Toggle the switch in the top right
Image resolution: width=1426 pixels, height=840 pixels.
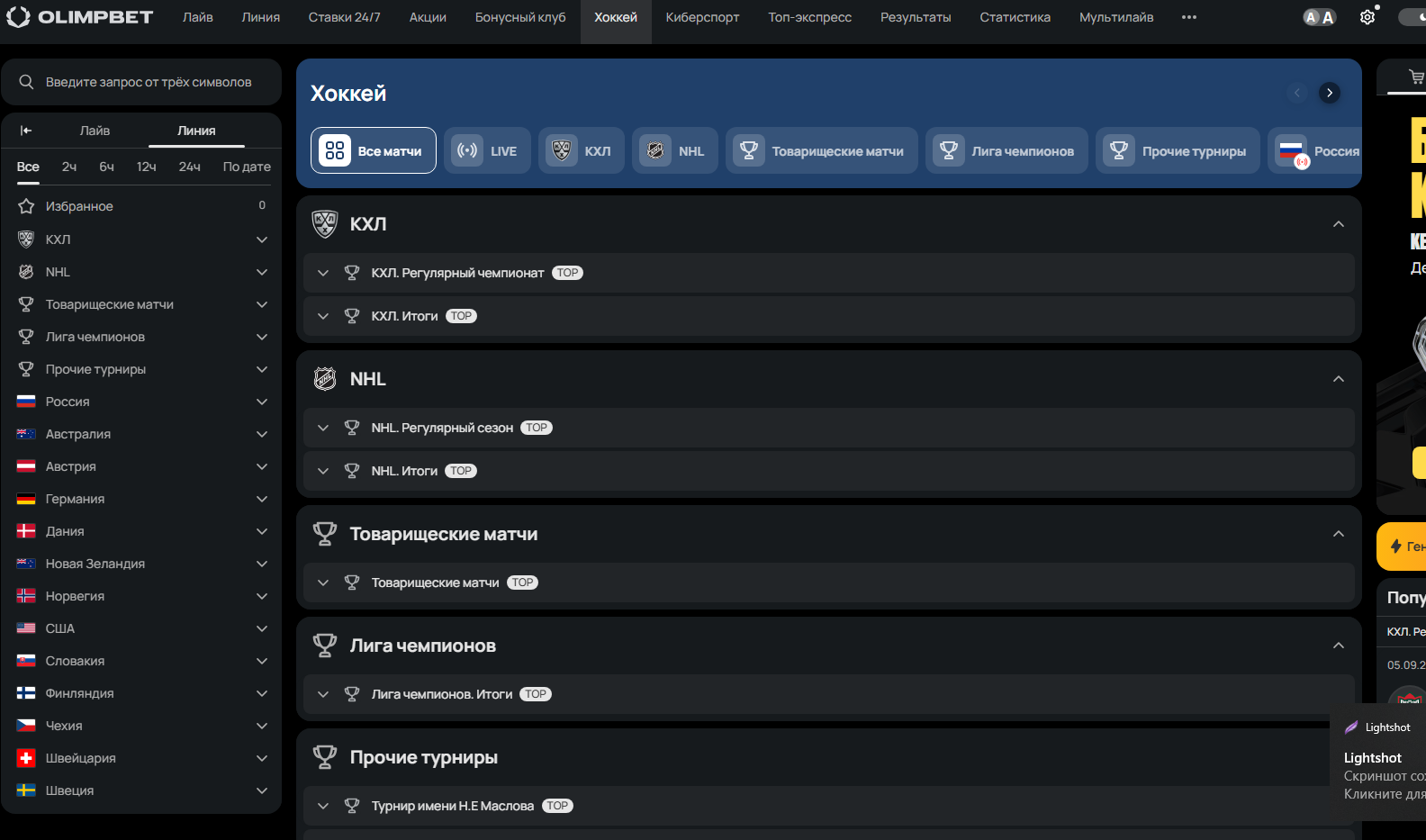click(x=1412, y=17)
